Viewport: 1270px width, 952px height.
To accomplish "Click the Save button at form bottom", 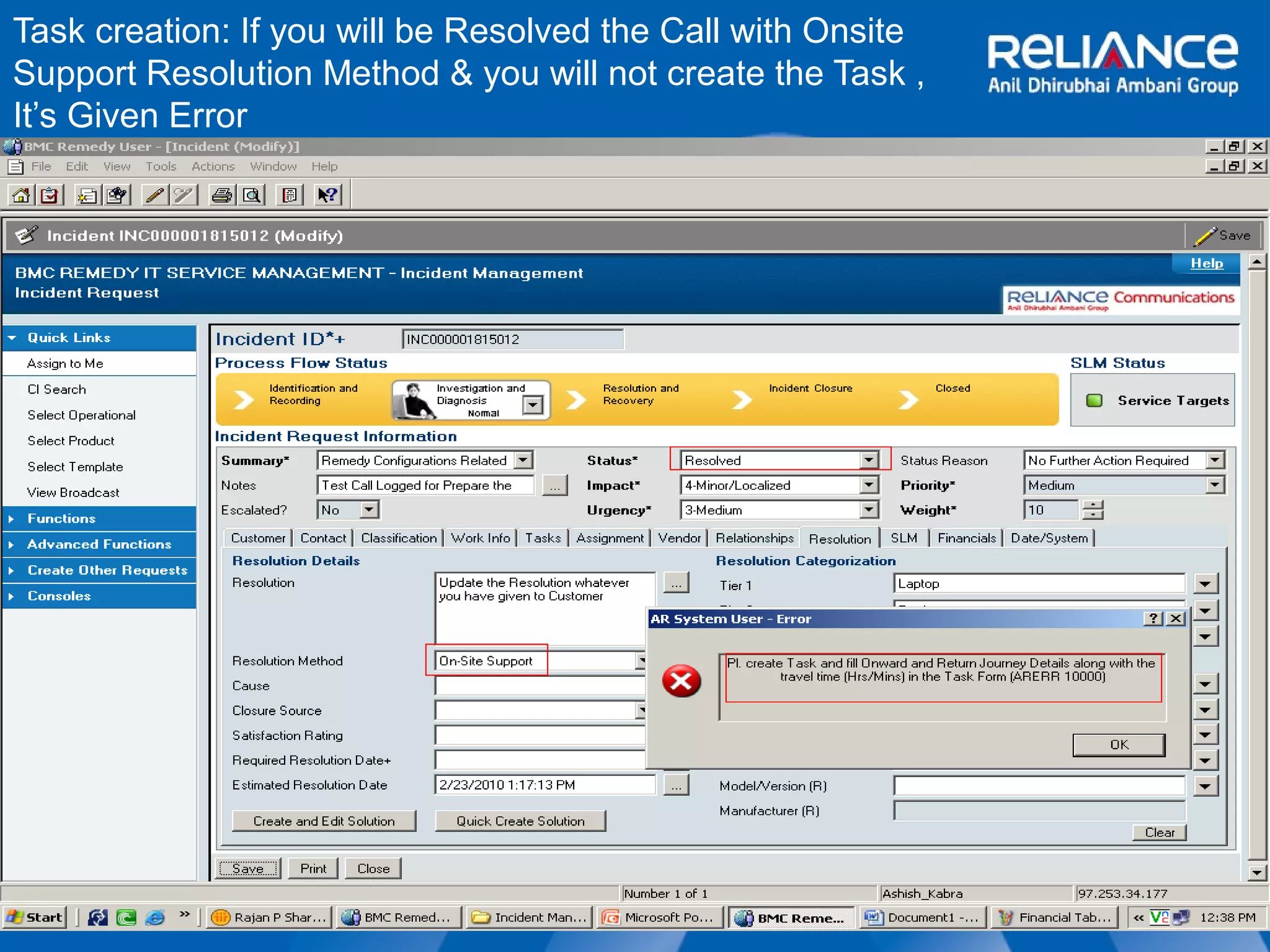I will (248, 869).
